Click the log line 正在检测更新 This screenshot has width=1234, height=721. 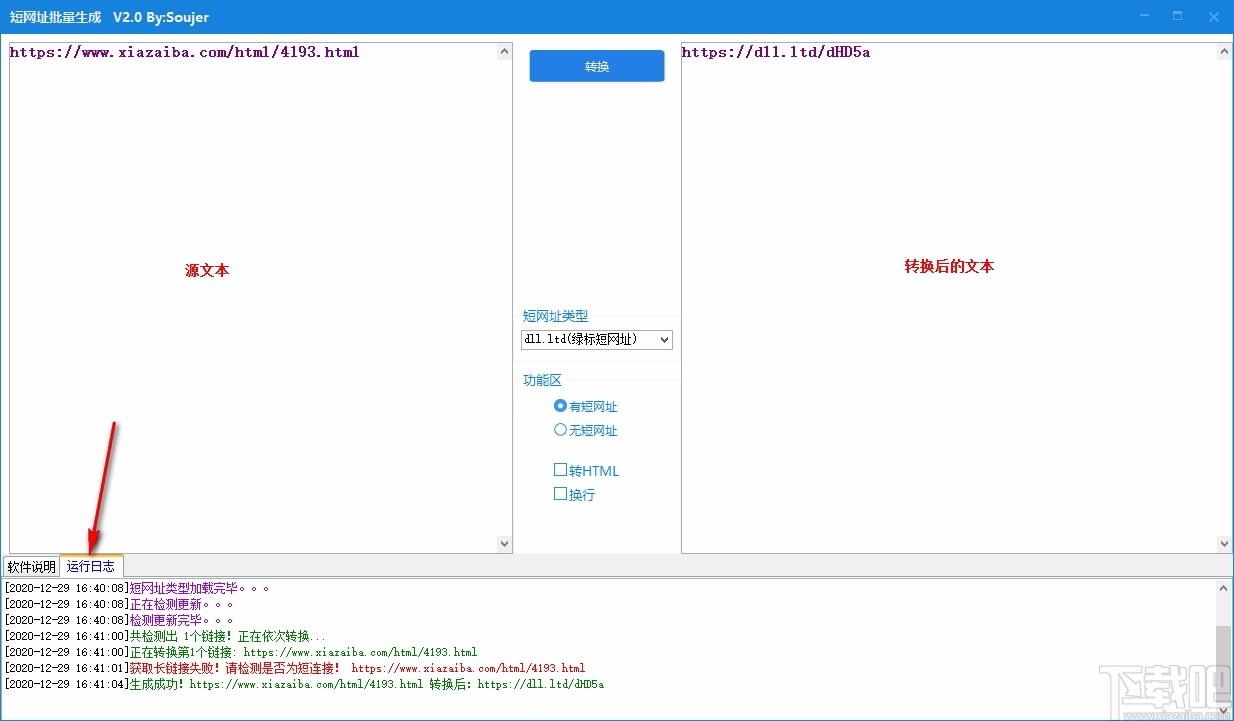point(119,604)
